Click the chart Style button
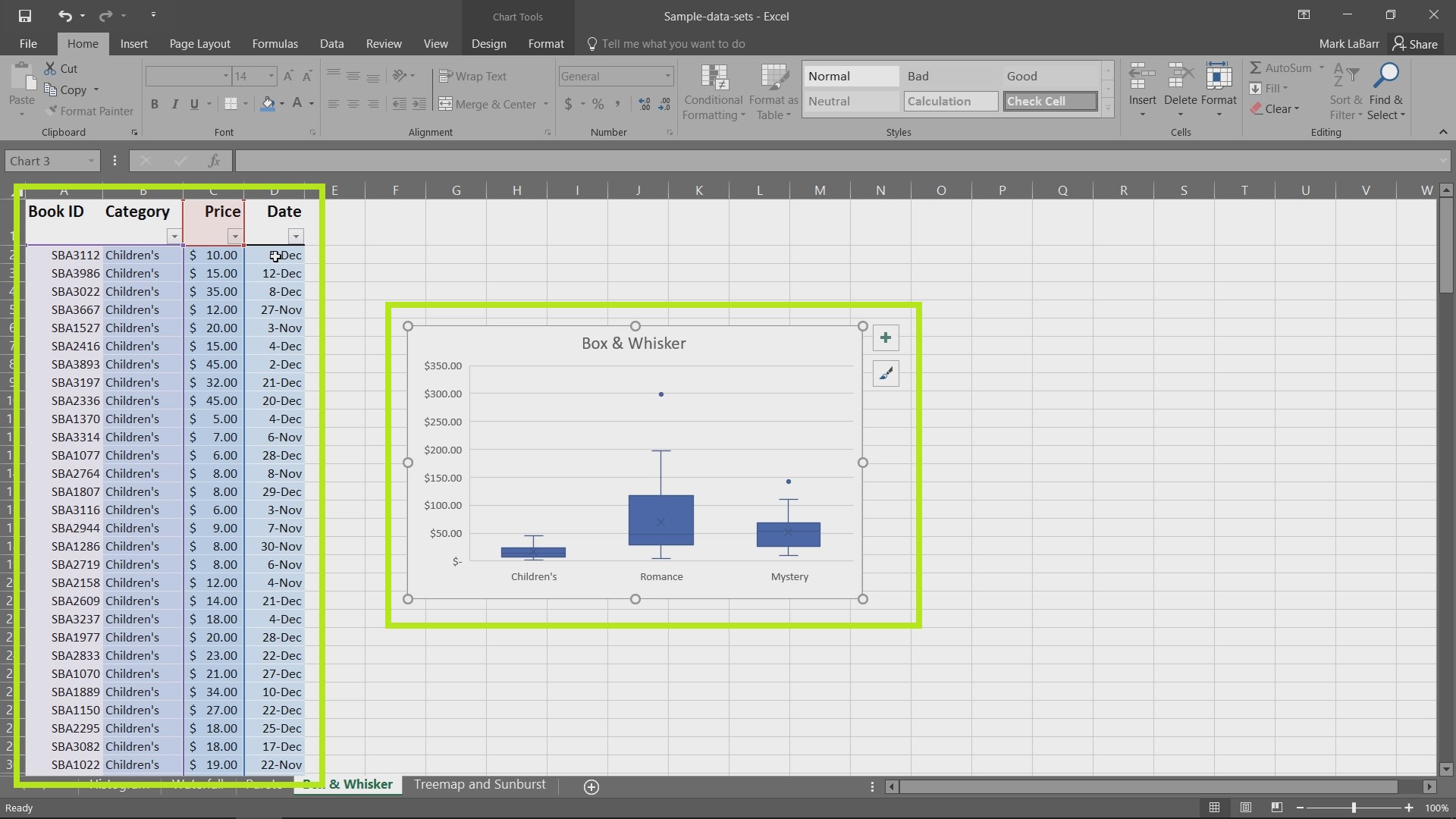Image resolution: width=1456 pixels, height=819 pixels. coord(885,373)
